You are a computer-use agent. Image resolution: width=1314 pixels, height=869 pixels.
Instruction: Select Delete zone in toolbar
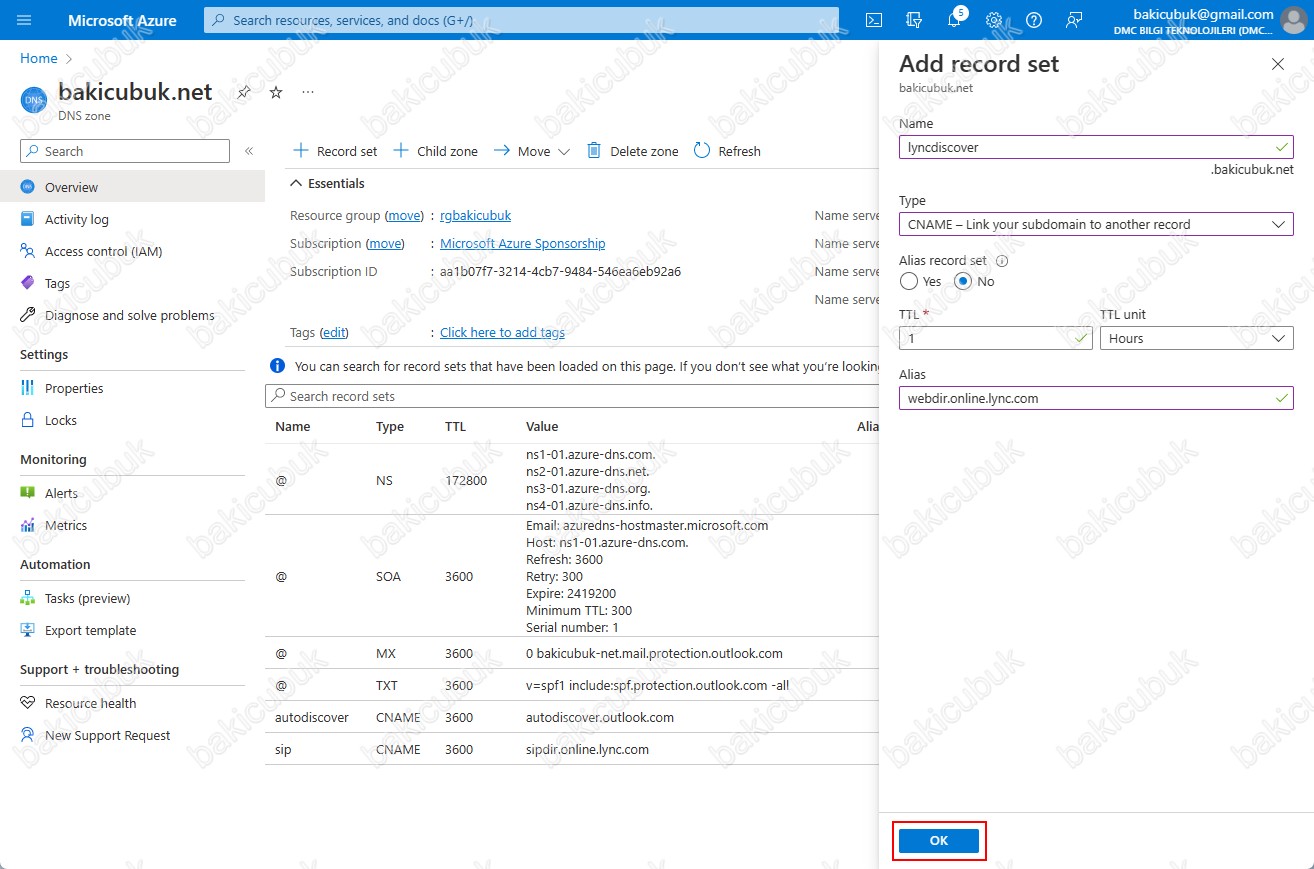tap(632, 151)
